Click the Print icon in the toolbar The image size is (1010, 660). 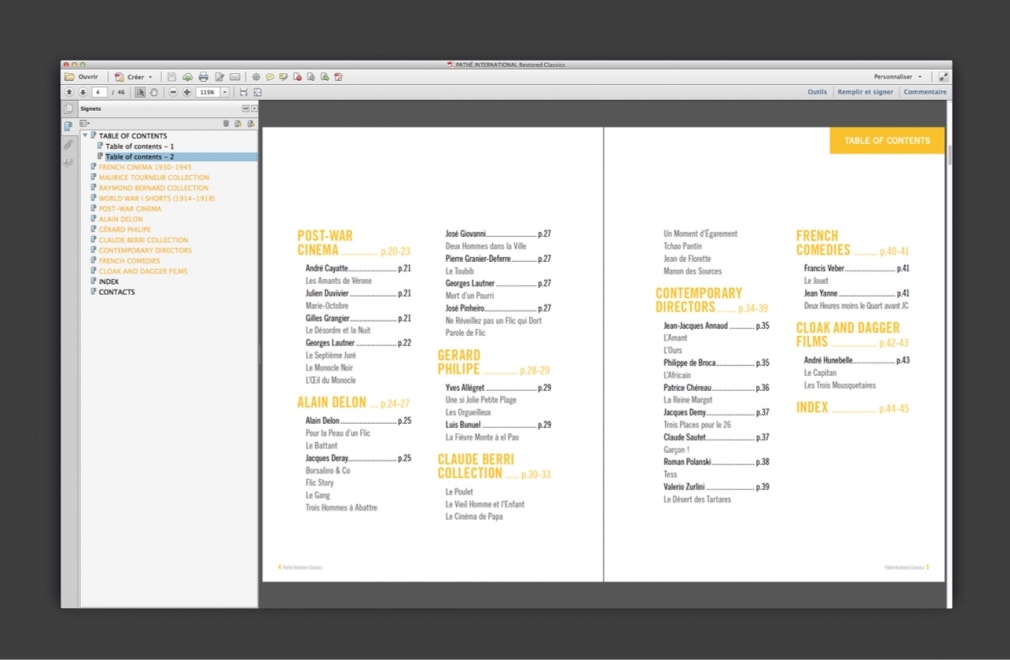click(203, 77)
